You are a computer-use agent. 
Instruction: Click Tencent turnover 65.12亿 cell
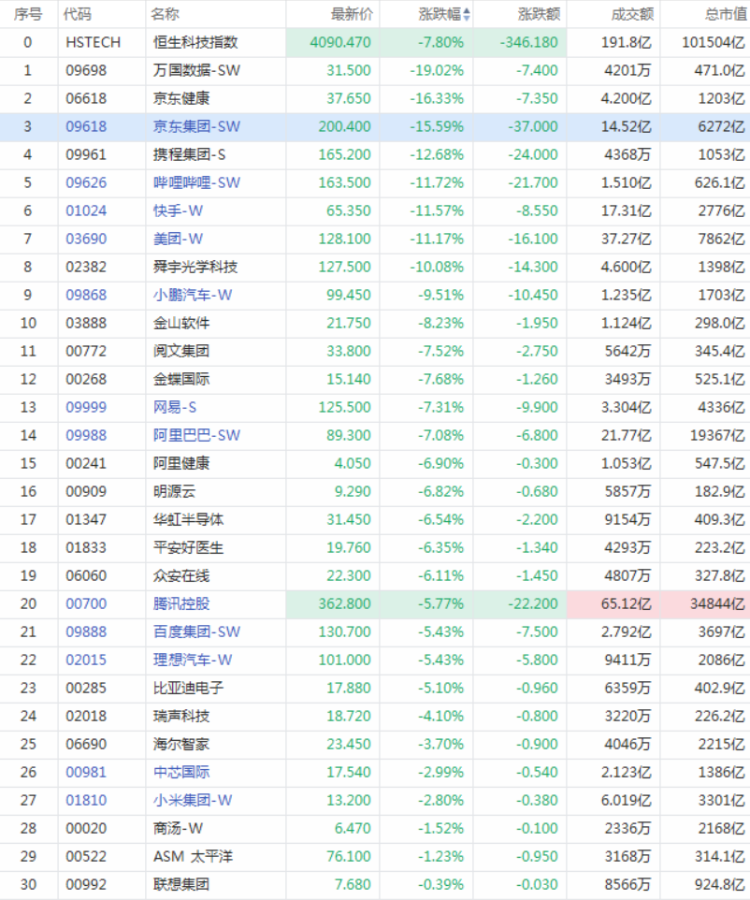[x=626, y=604]
